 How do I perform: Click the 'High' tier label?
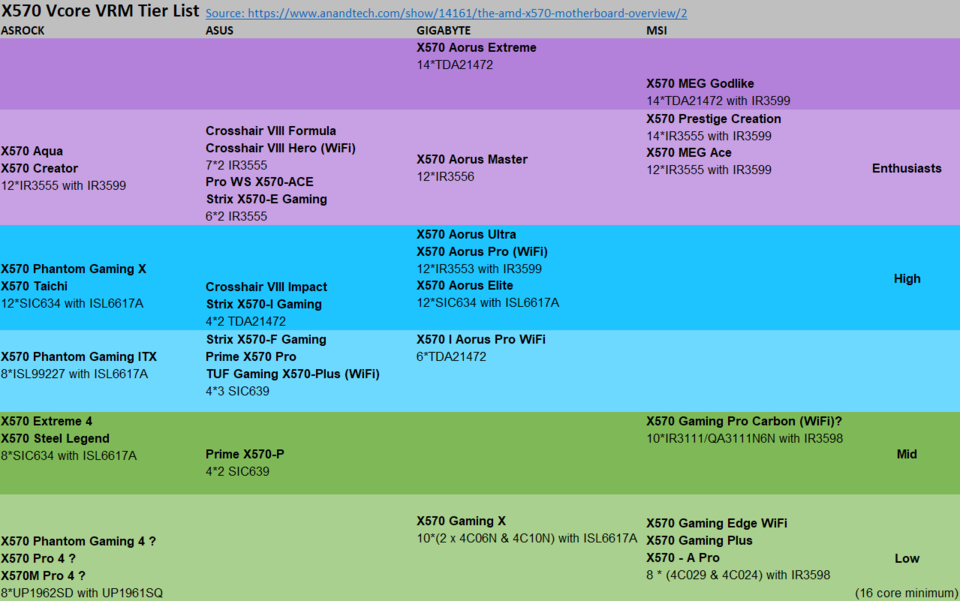click(907, 279)
